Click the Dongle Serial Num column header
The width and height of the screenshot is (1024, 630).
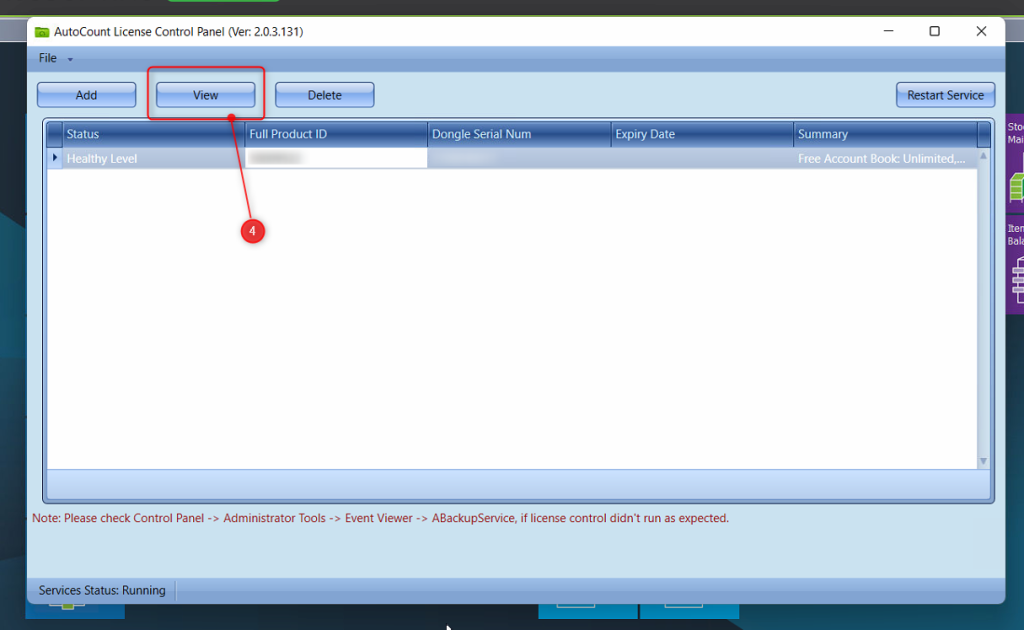pos(519,134)
